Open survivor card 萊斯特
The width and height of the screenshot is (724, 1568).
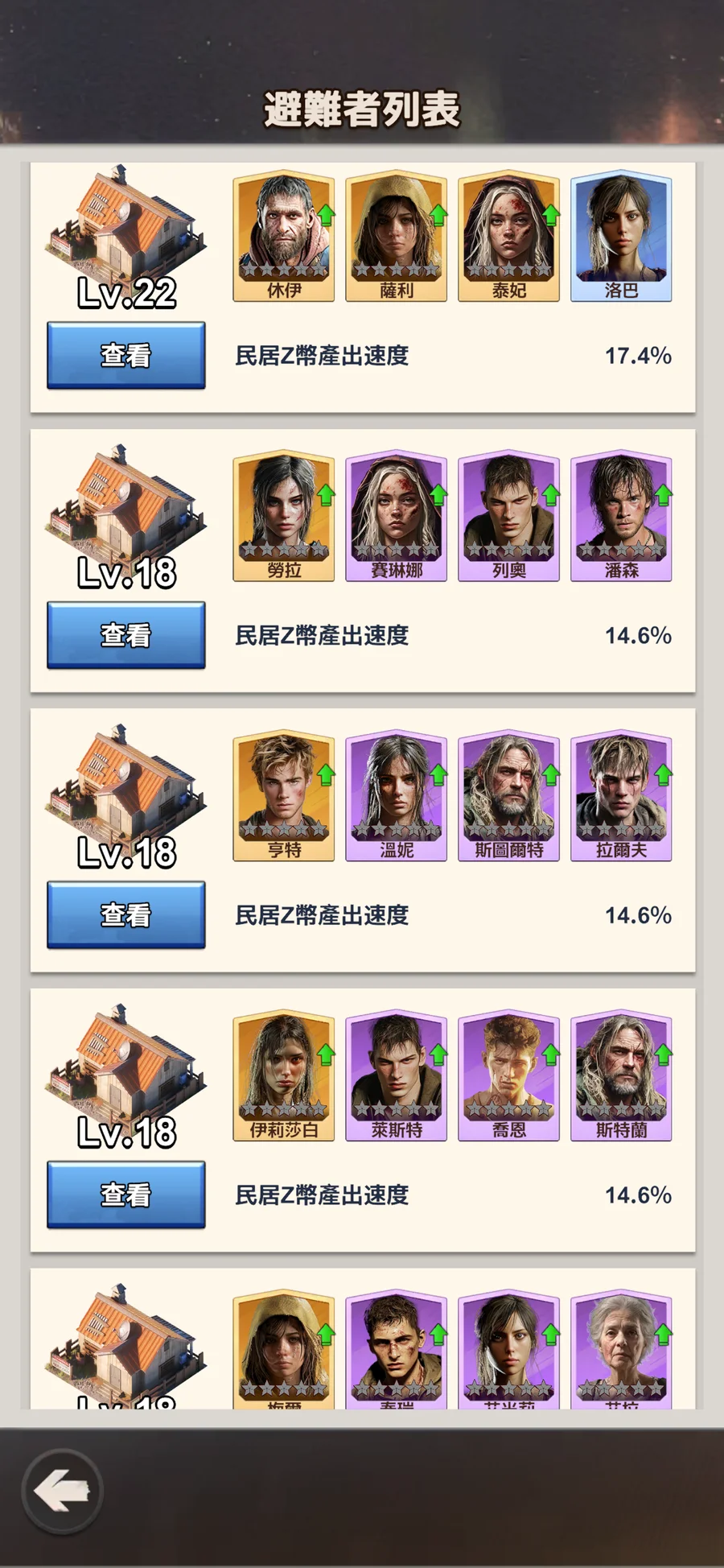tap(396, 1075)
